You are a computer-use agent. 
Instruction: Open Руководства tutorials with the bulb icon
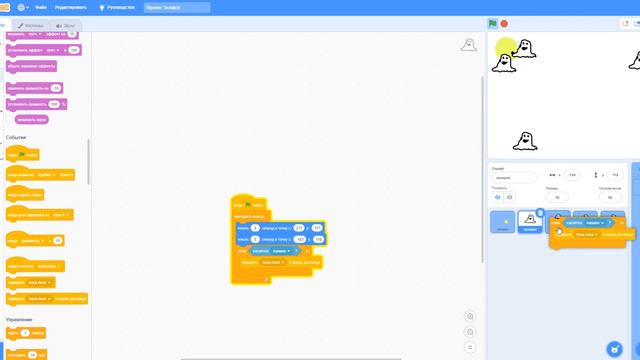(x=117, y=7)
